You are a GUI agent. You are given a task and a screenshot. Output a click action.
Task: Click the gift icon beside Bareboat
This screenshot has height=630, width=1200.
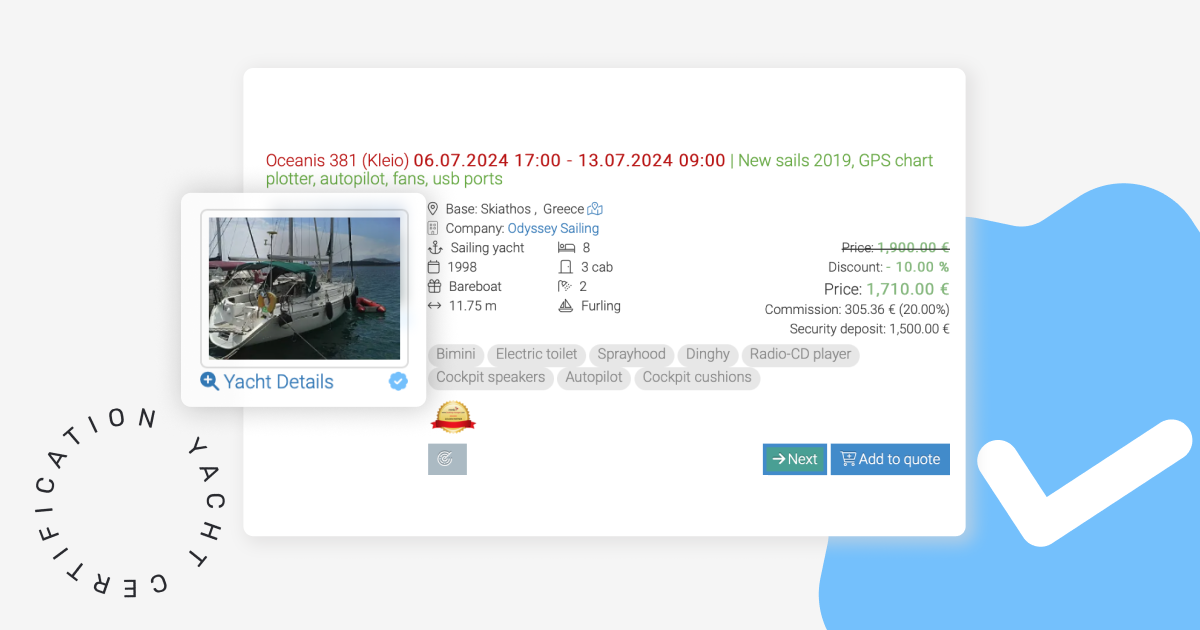pyautogui.click(x=433, y=286)
